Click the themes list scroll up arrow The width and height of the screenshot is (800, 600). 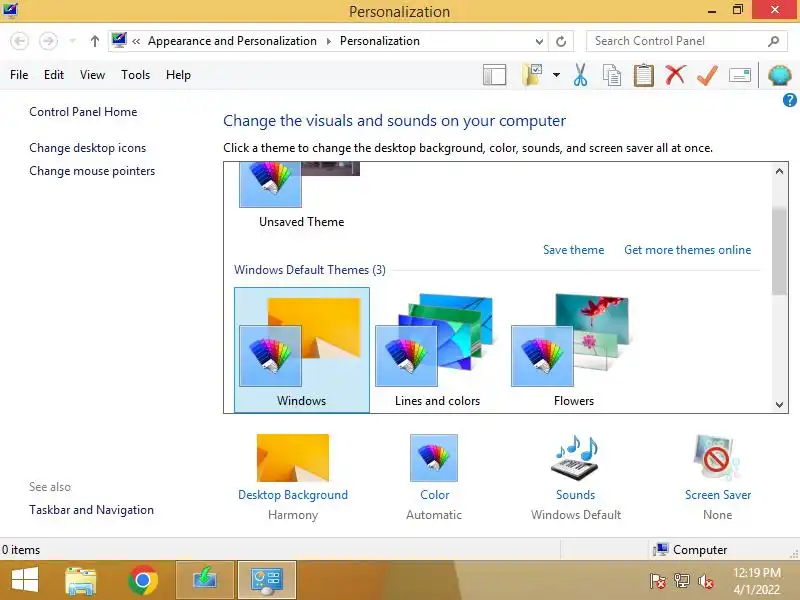point(779,171)
